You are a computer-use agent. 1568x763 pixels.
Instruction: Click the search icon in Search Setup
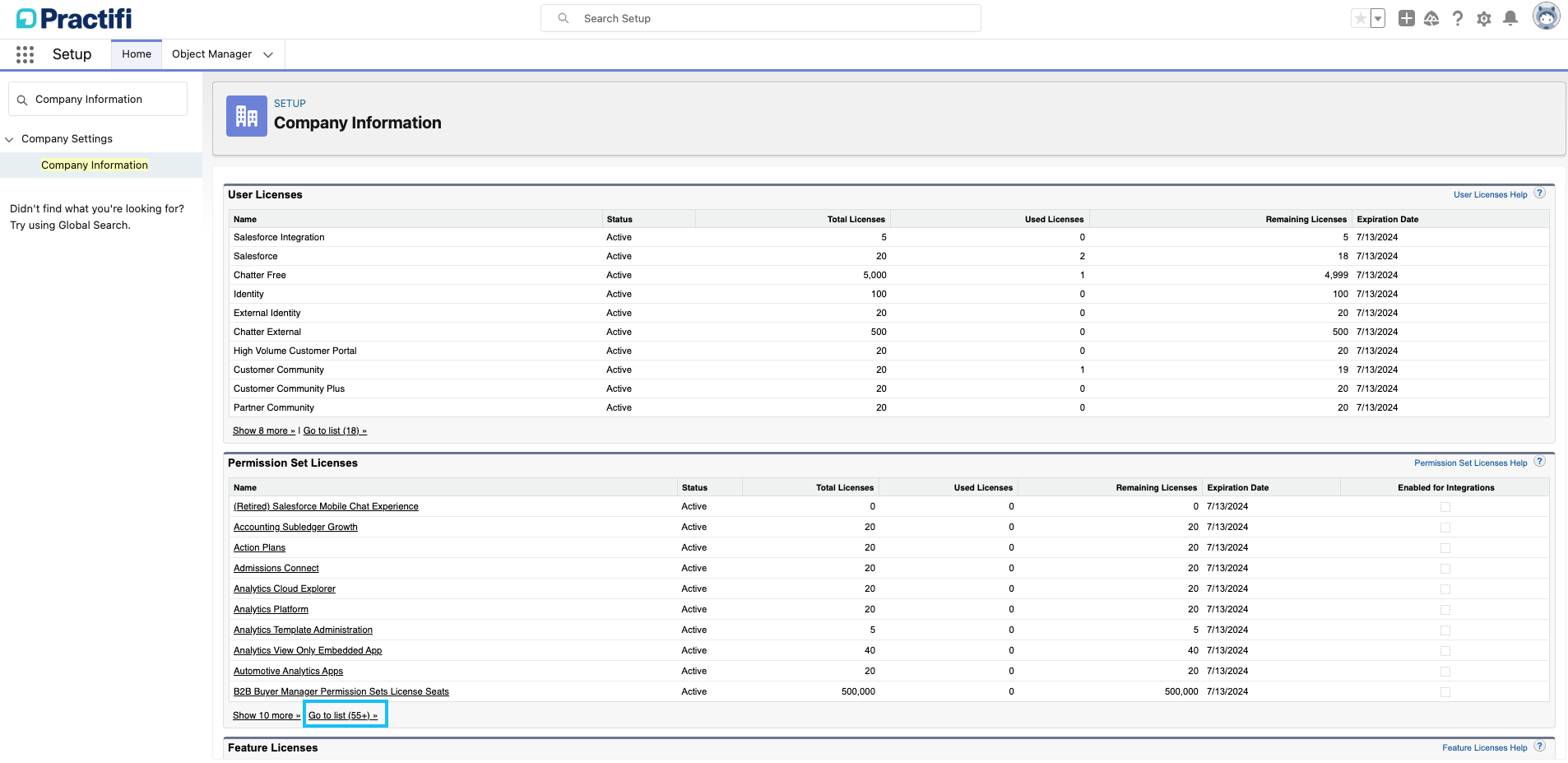pos(564,18)
